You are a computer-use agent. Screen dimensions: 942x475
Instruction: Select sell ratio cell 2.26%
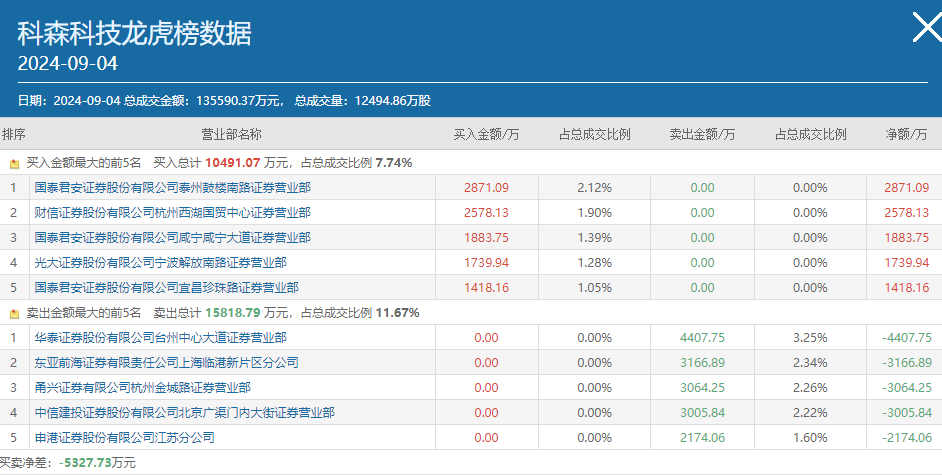[x=810, y=388]
